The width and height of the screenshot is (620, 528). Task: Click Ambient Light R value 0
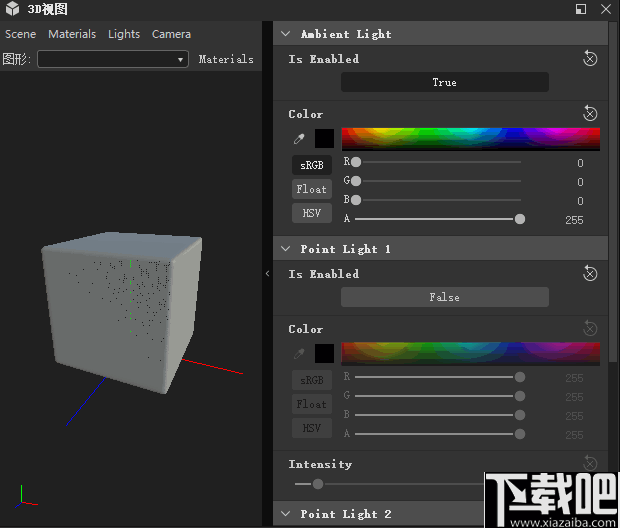580,163
